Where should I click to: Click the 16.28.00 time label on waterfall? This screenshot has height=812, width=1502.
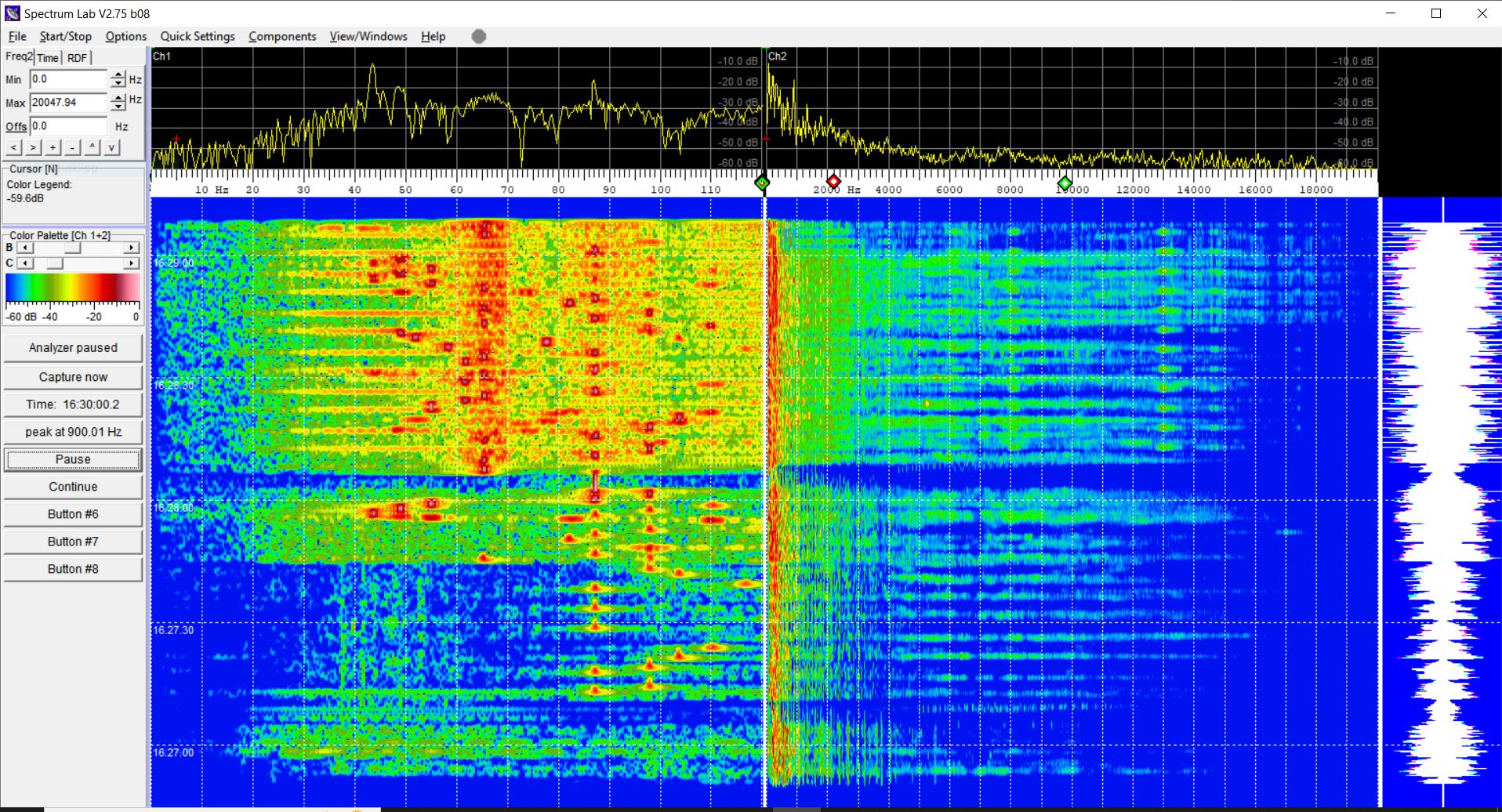pyautogui.click(x=173, y=507)
